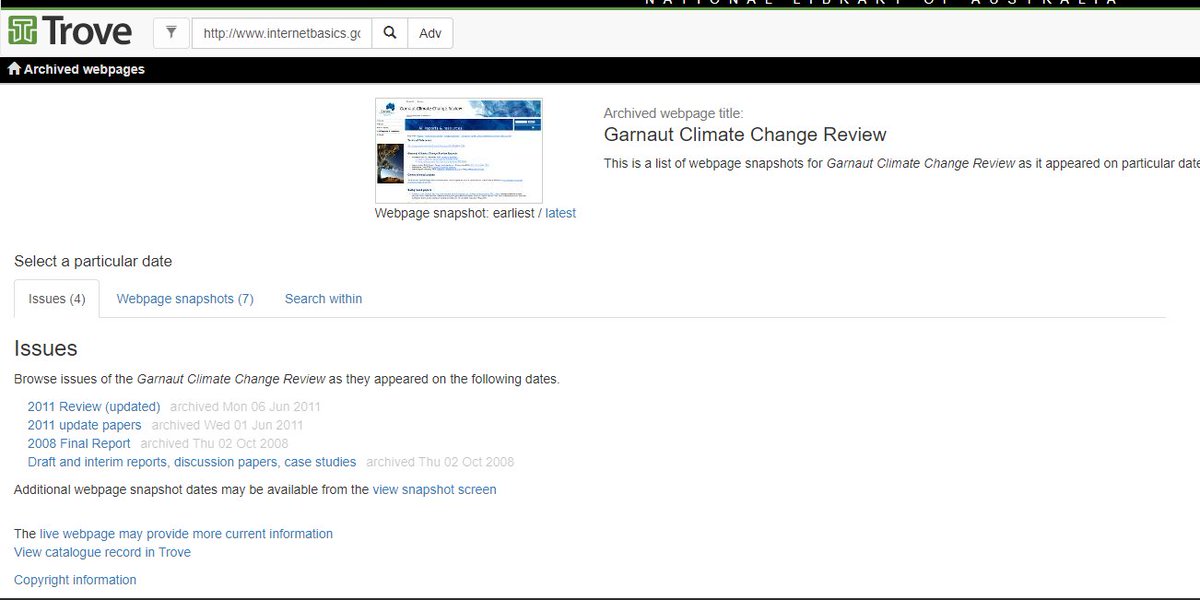
Task: Click the home icon beside Archived webpages
Action: [14, 69]
